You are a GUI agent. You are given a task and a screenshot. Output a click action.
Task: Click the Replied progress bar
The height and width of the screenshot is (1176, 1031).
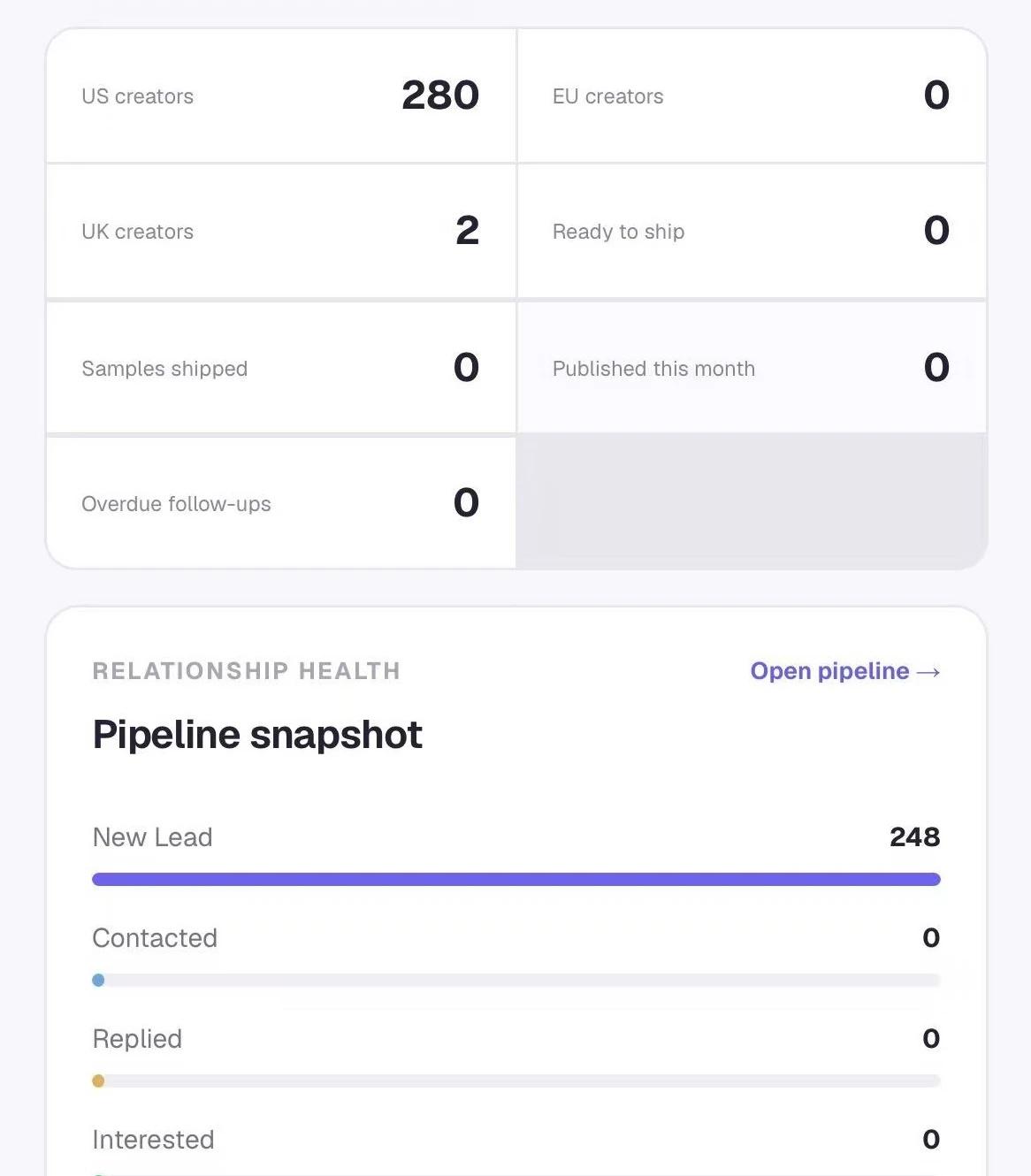516,1081
